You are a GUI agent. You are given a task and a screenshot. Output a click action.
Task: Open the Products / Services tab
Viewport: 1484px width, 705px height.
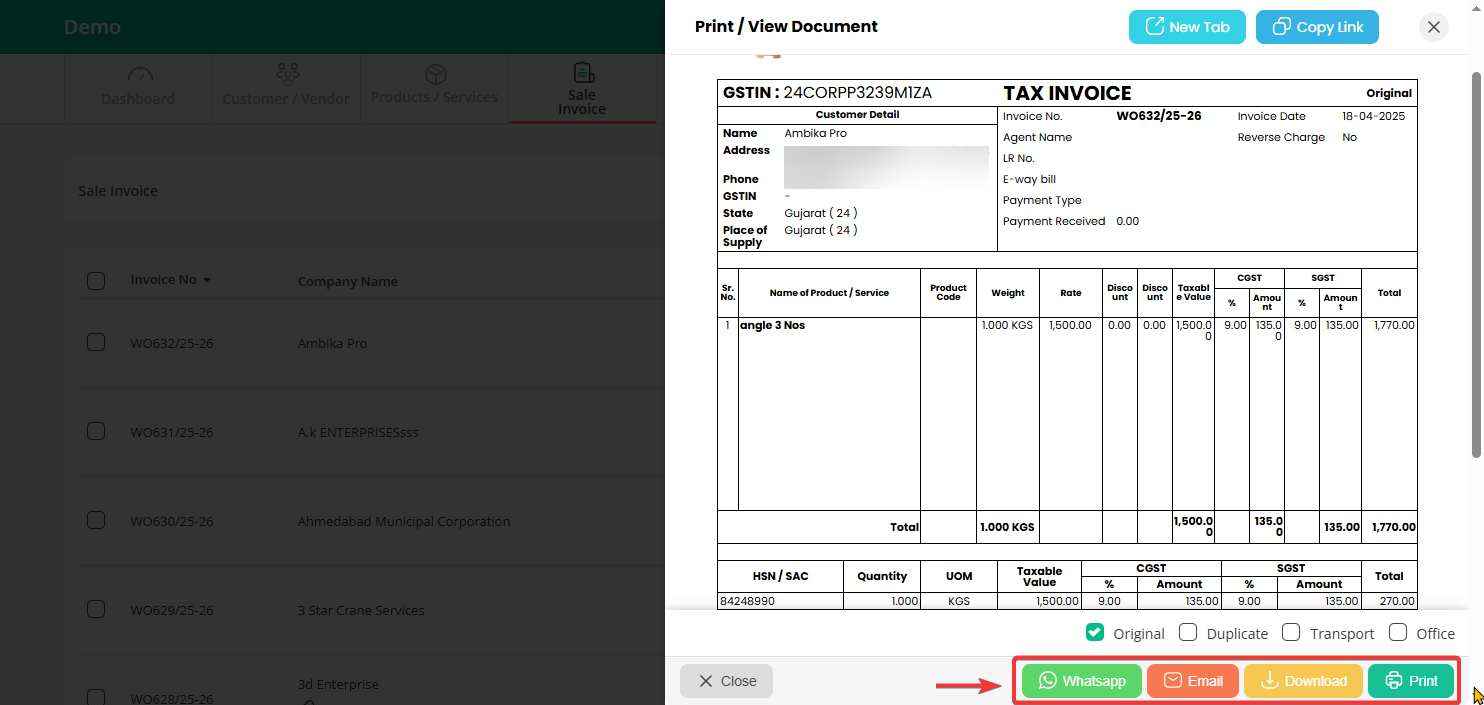click(434, 87)
